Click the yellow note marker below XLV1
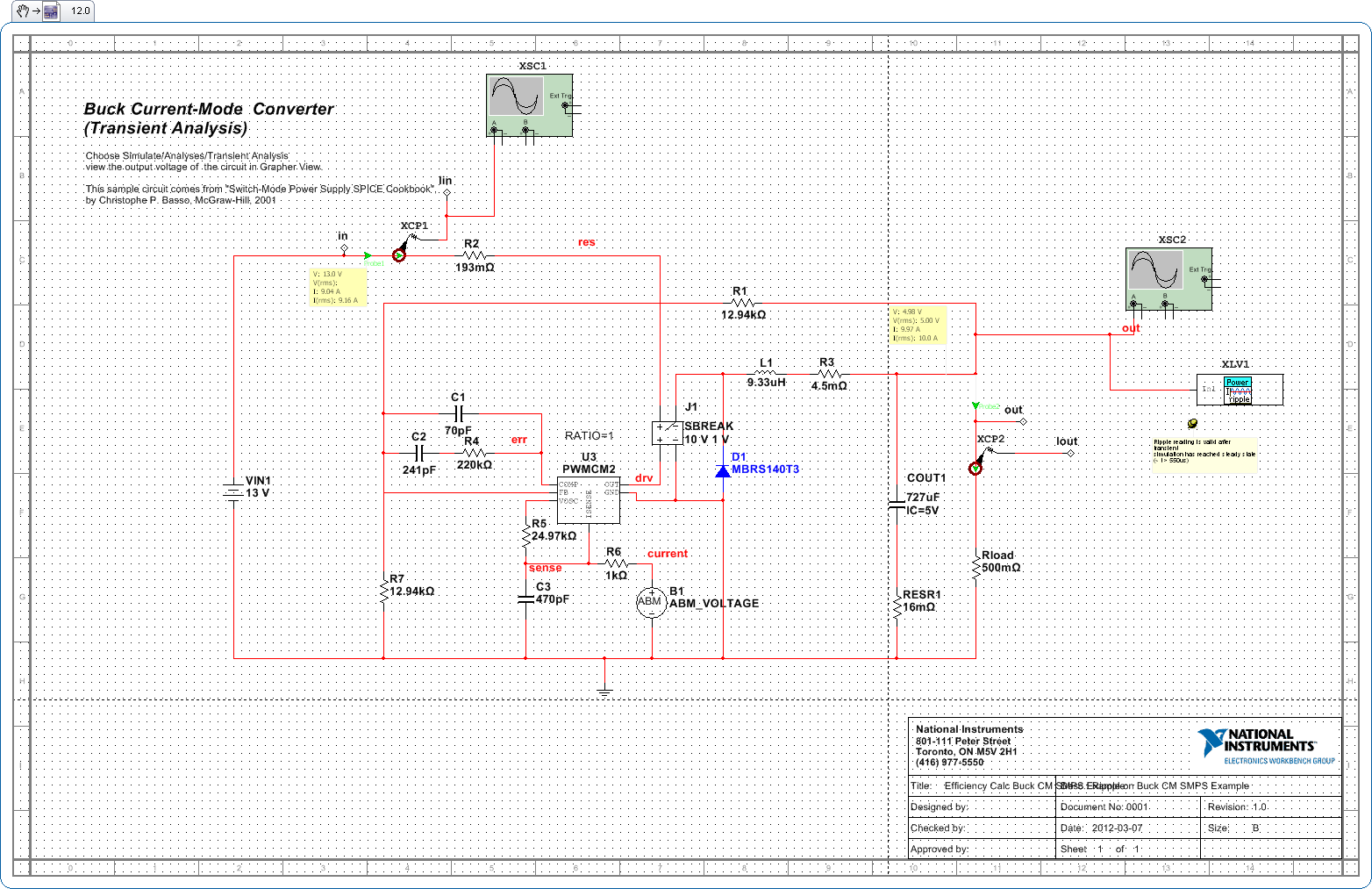This screenshot has height=889, width=1372. pyautogui.click(x=1191, y=423)
